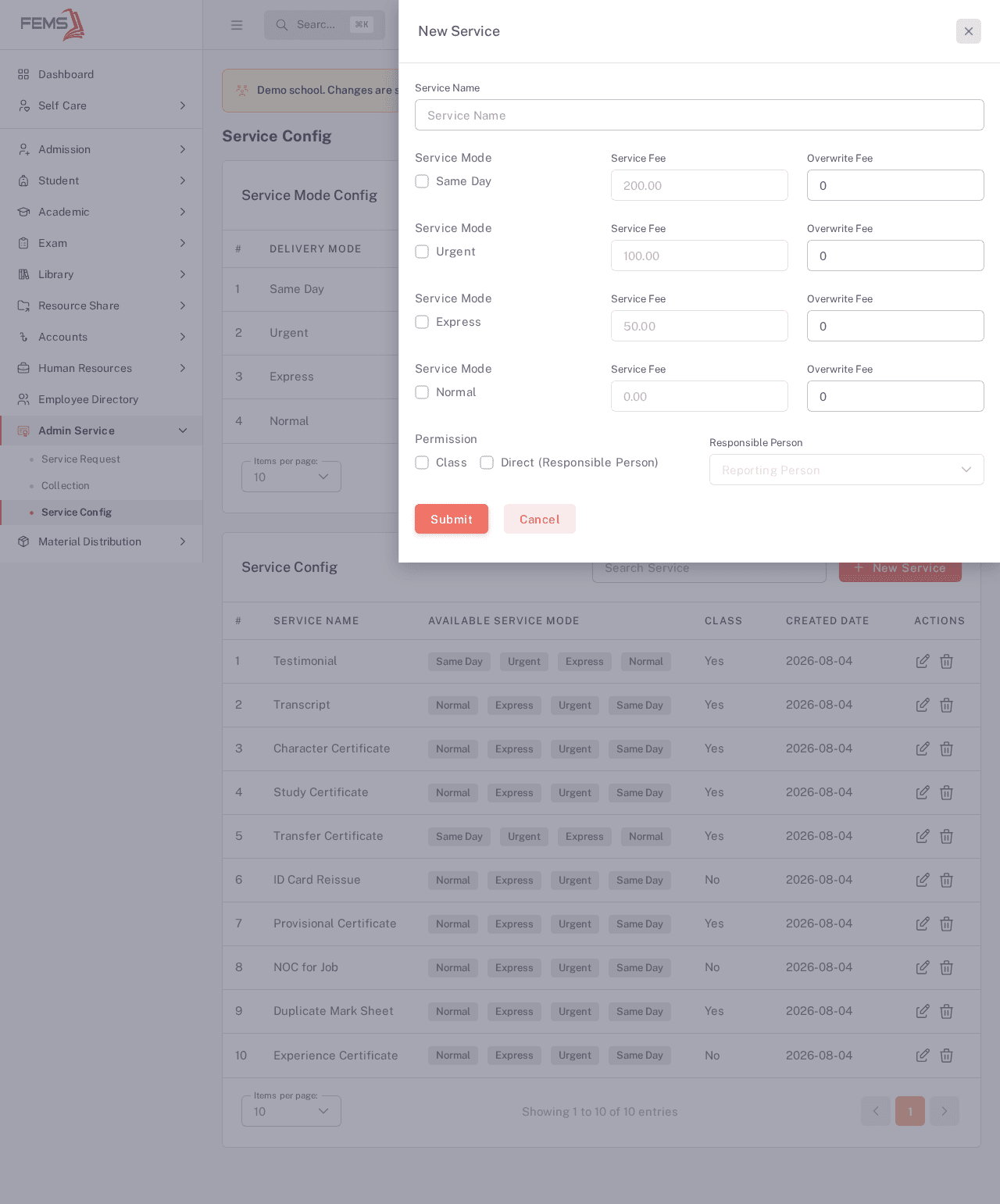Delete the Testimonial service row
The width and height of the screenshot is (1000, 1204).
[x=946, y=661]
